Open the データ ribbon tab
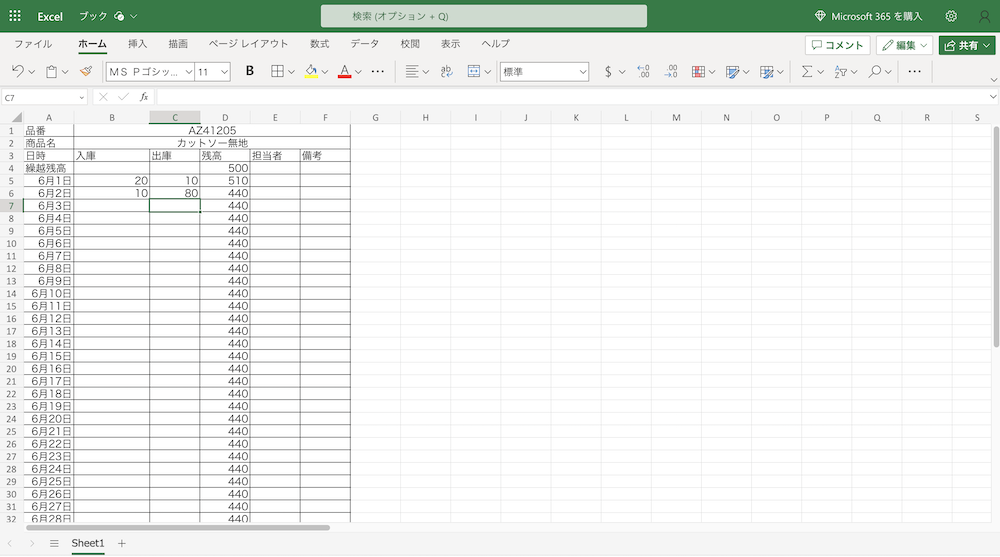 364,44
